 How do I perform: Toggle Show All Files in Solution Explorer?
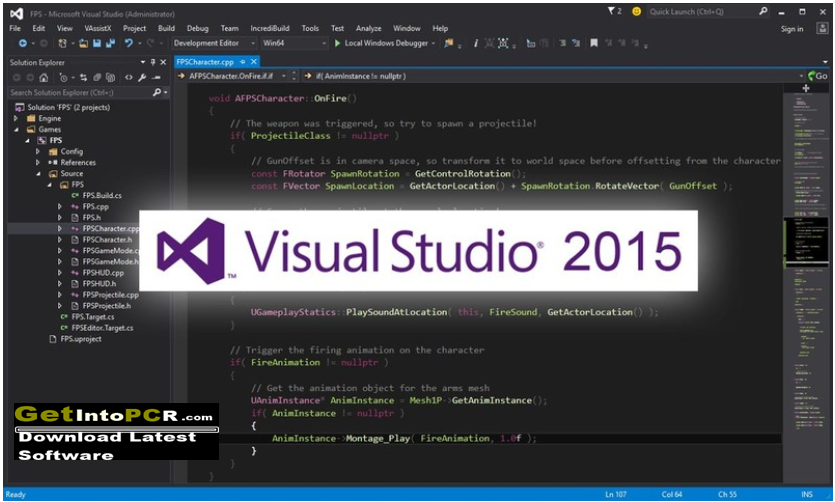click(110, 77)
